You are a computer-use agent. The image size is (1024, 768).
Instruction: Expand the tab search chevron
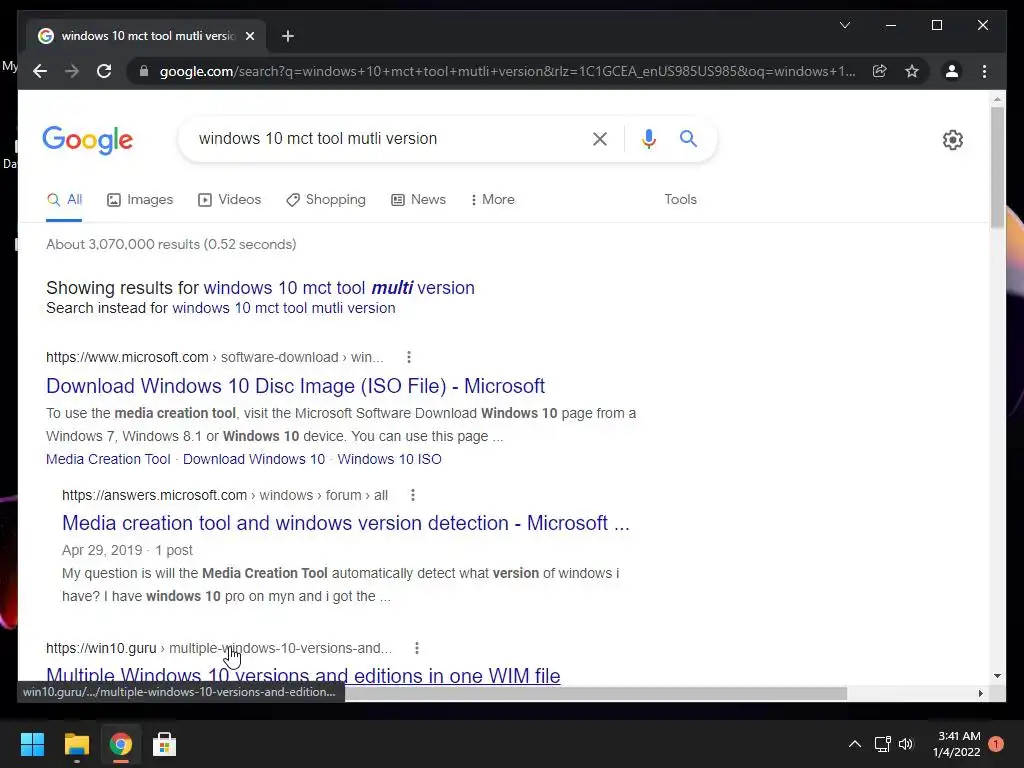click(844, 25)
